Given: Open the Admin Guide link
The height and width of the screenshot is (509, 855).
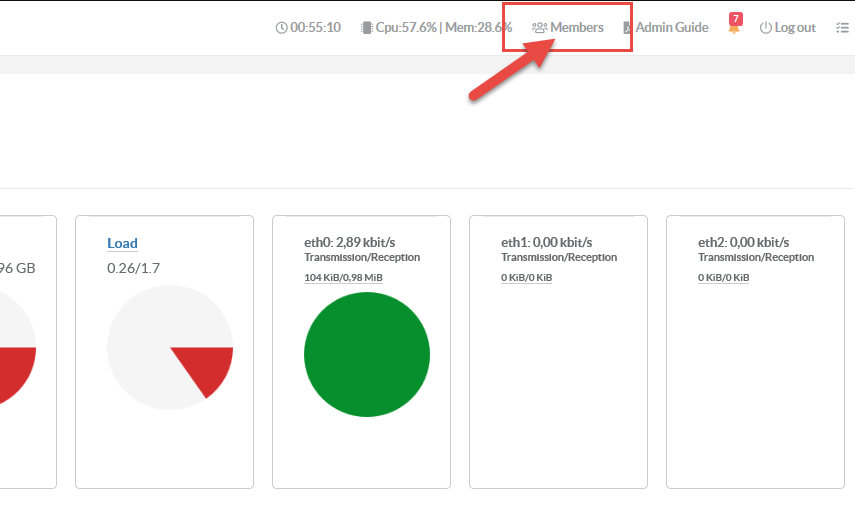Looking at the screenshot, I should click(671, 27).
